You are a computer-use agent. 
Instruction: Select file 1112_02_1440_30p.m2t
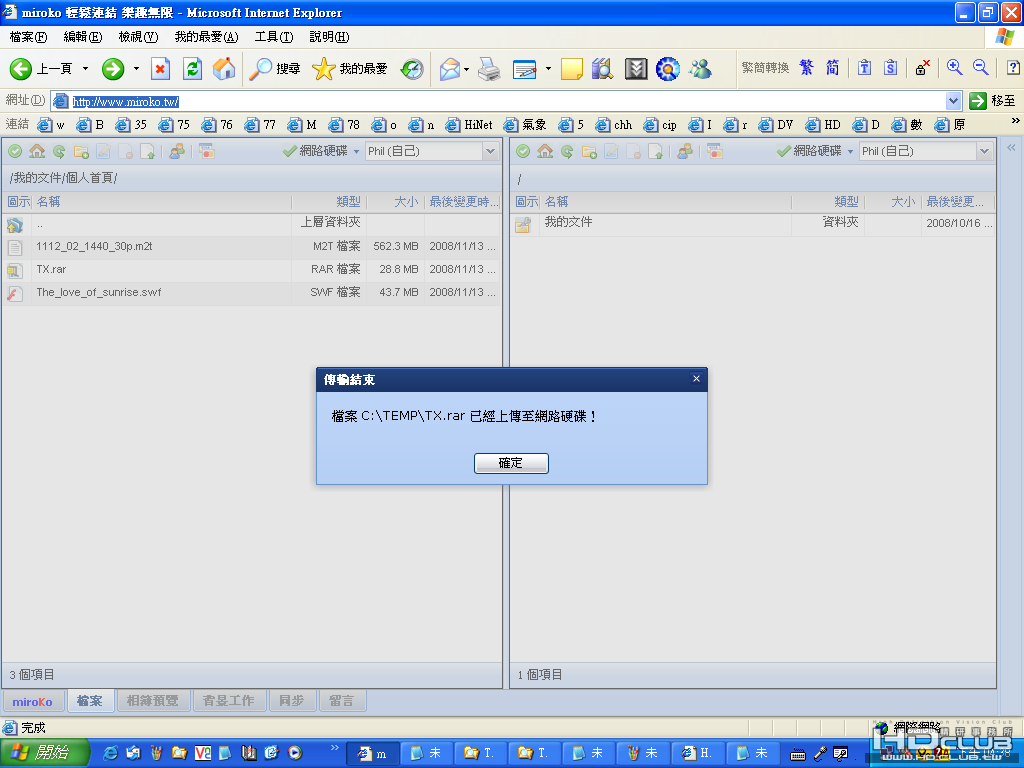251,247
